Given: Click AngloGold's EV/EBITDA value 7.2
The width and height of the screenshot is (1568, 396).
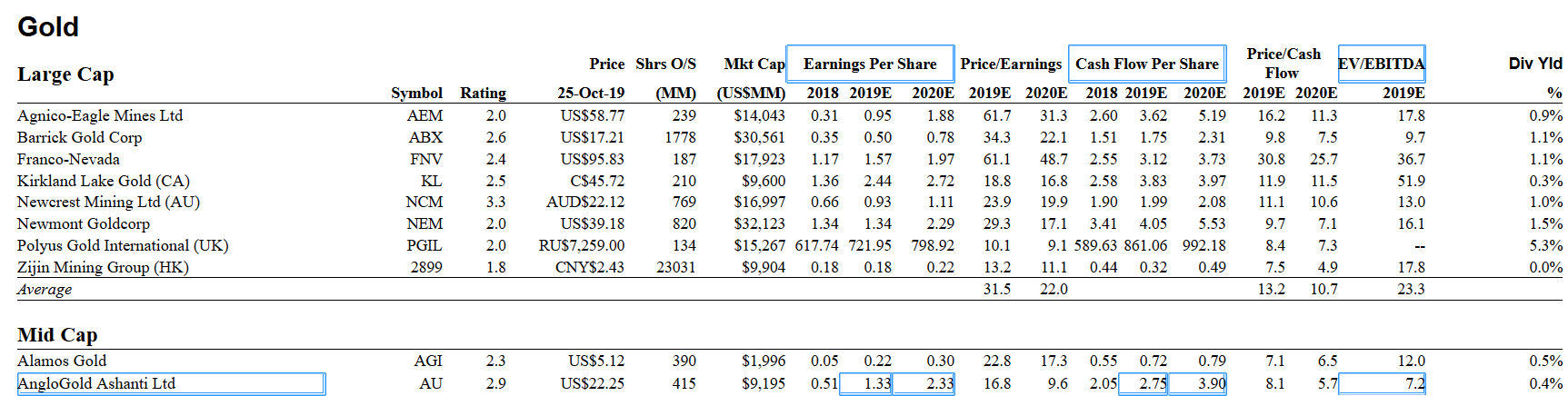Looking at the screenshot, I should coord(1382,383).
